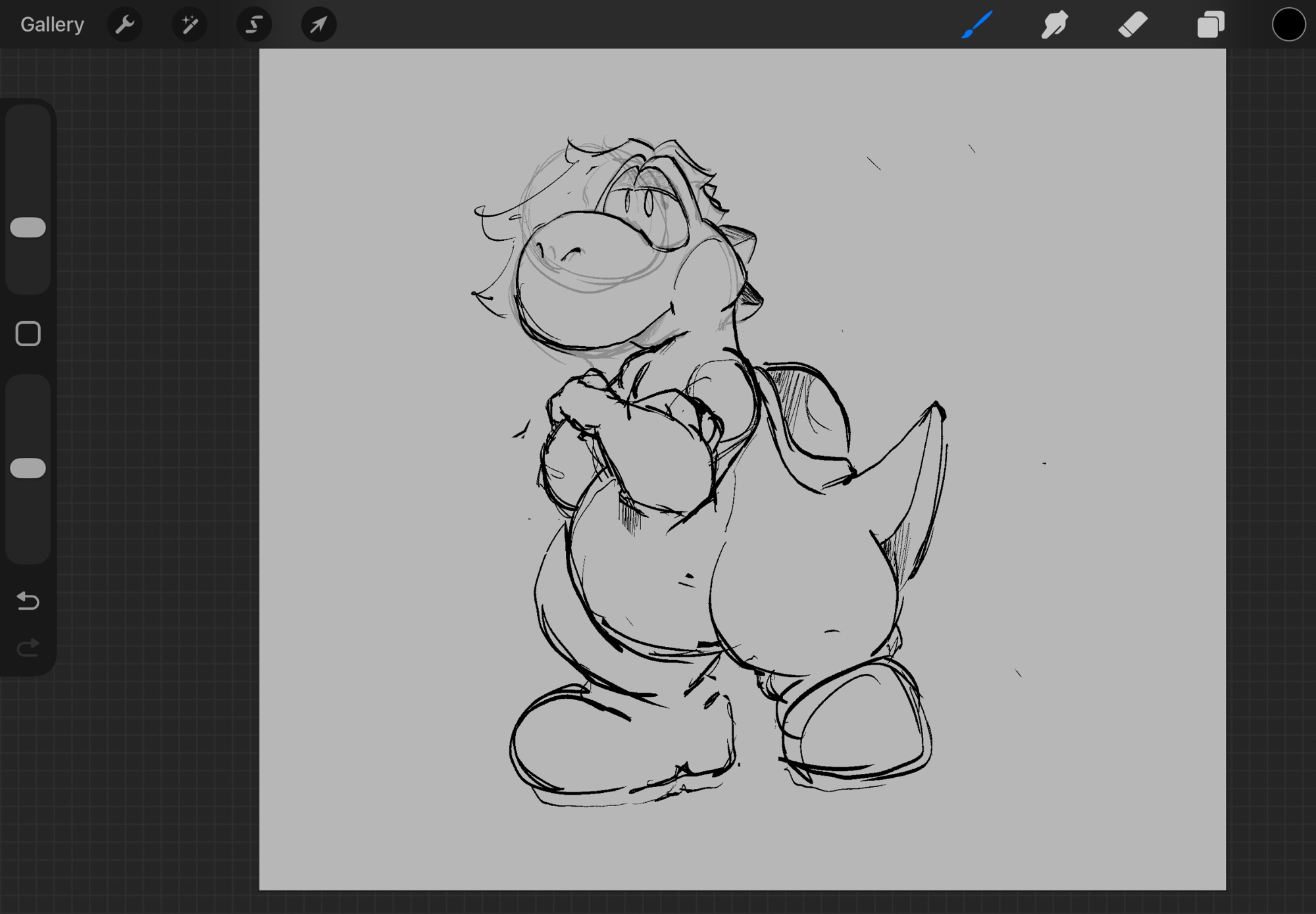This screenshot has width=1316, height=914.
Task: Select the Eraser tool
Action: [1132, 24]
